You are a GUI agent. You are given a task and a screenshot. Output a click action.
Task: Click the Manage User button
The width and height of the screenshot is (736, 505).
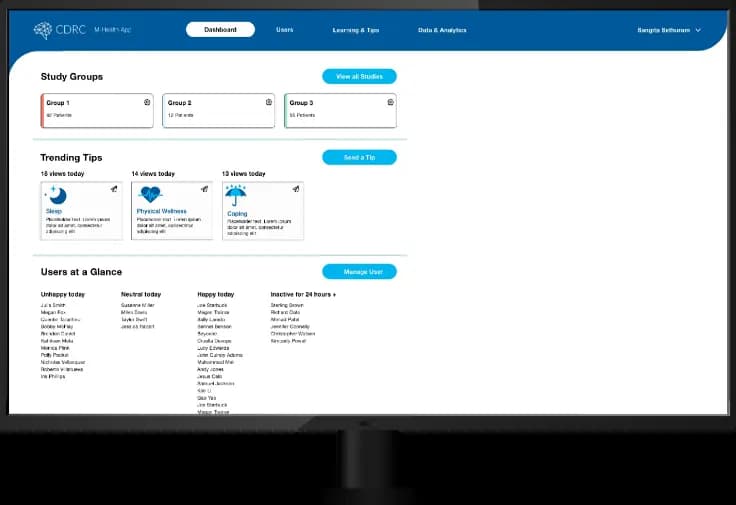click(359, 271)
